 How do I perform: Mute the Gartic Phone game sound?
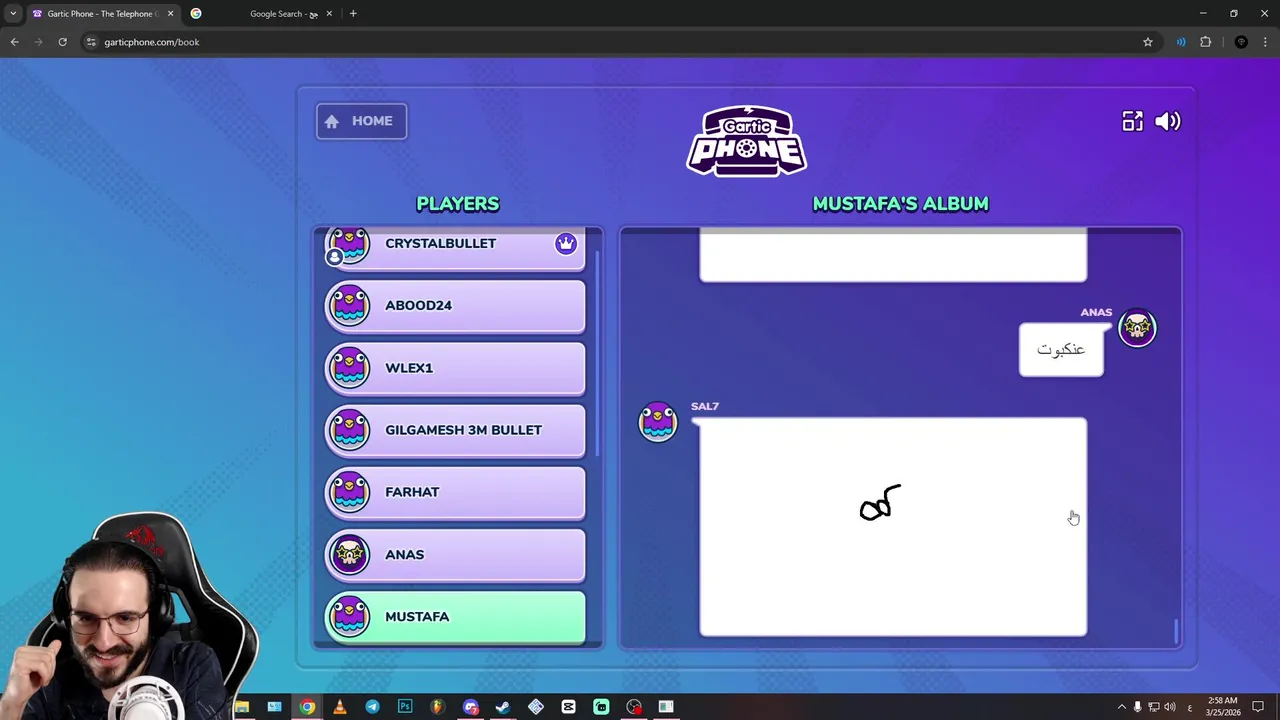(1168, 121)
